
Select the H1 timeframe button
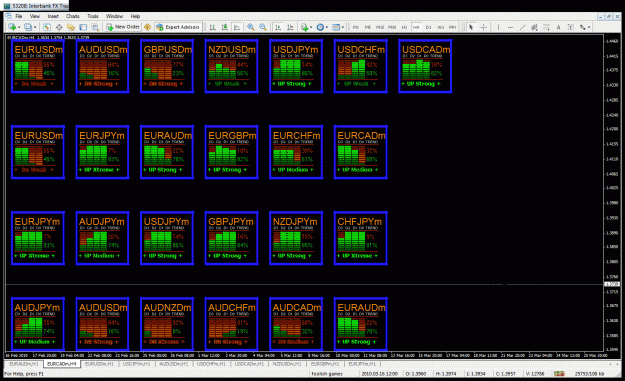[404, 27]
